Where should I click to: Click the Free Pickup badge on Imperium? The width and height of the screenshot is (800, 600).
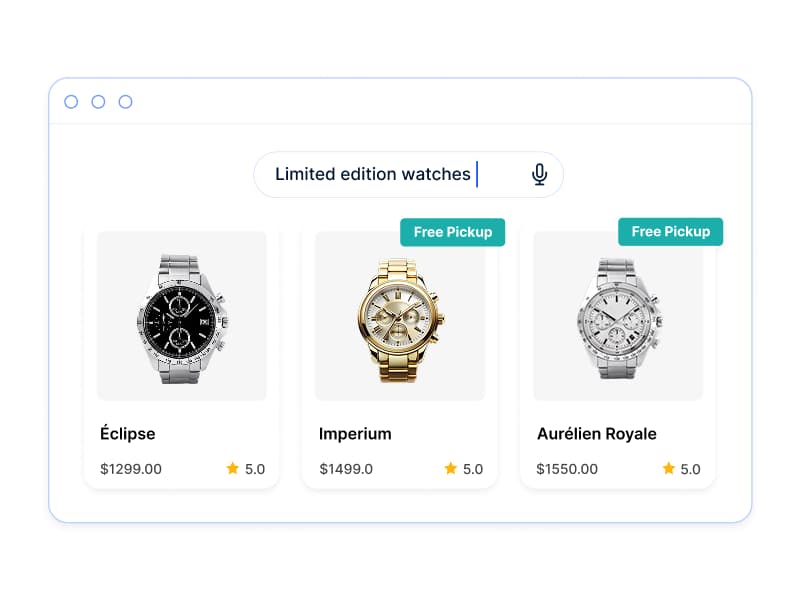[453, 232]
